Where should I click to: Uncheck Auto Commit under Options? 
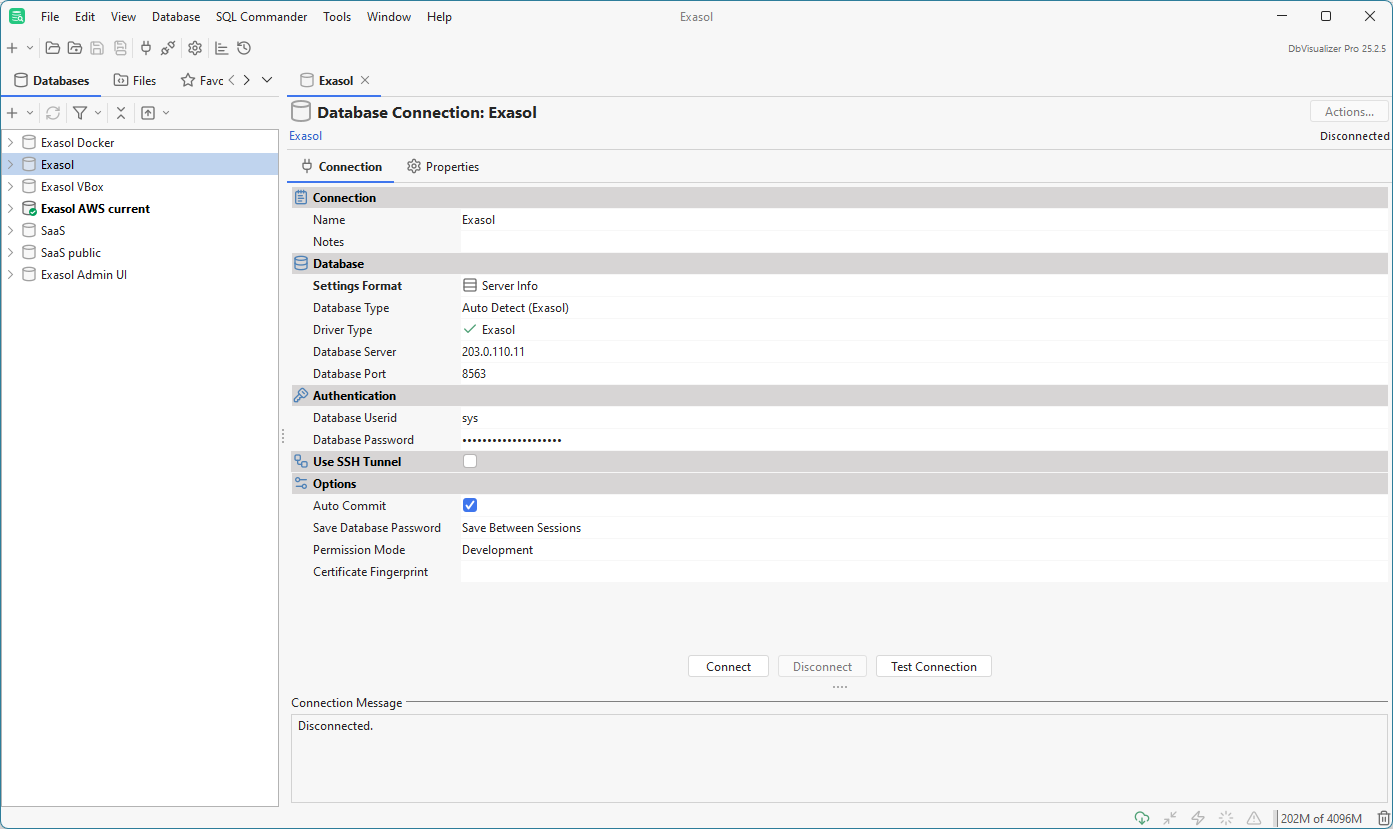470,505
